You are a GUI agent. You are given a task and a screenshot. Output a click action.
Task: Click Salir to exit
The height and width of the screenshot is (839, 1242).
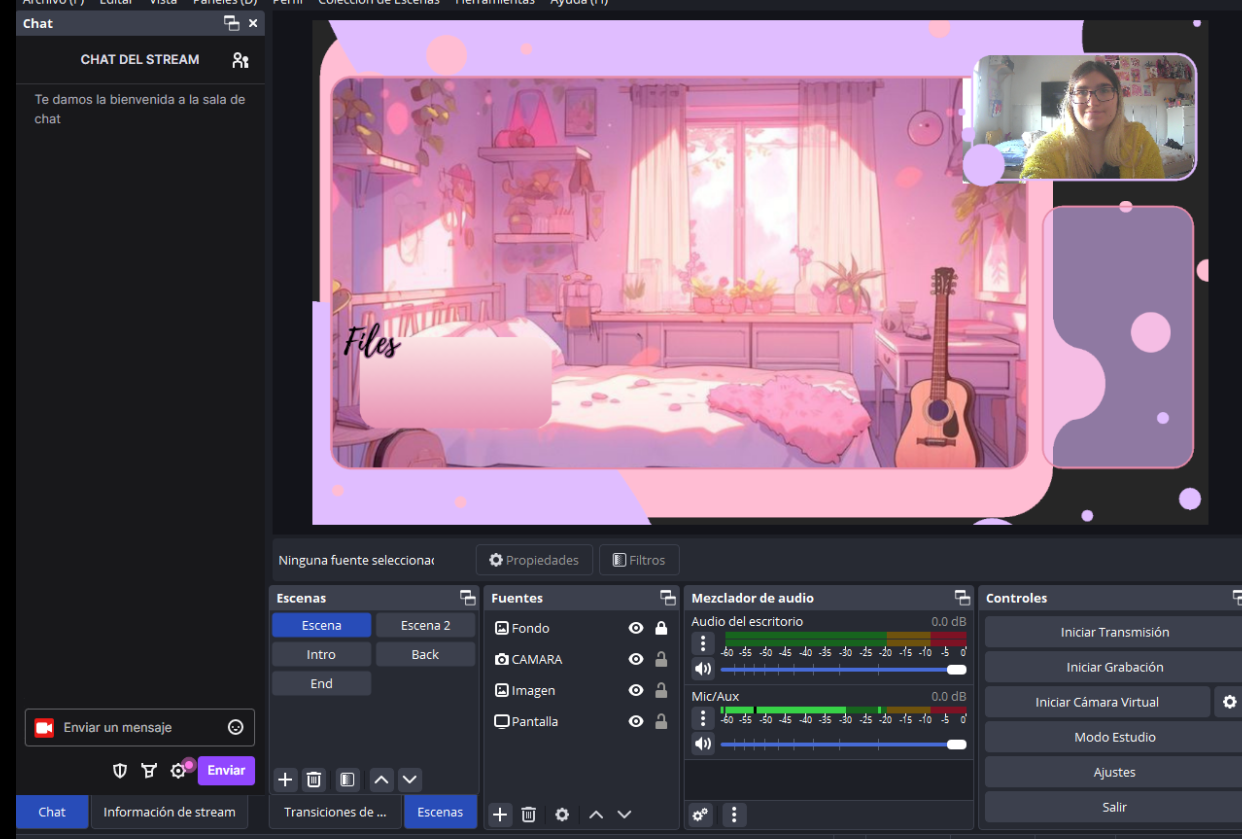click(1115, 807)
